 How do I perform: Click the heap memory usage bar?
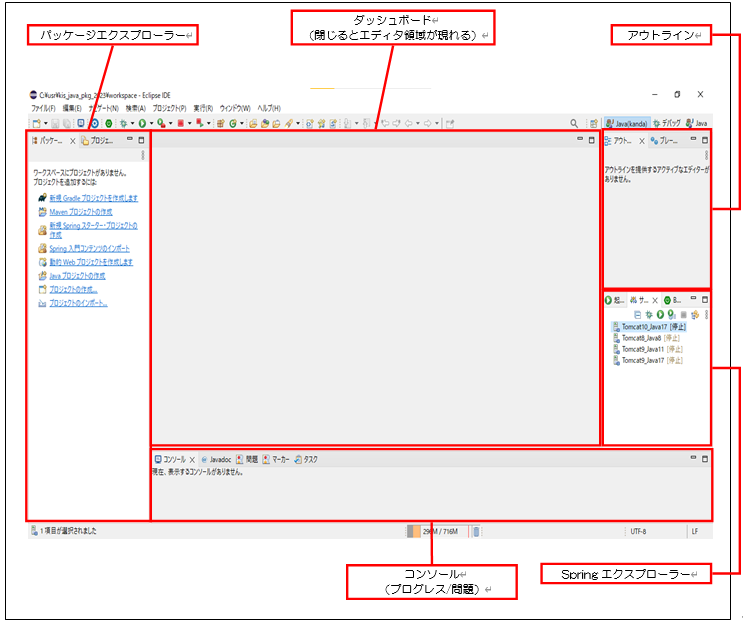pos(438,532)
